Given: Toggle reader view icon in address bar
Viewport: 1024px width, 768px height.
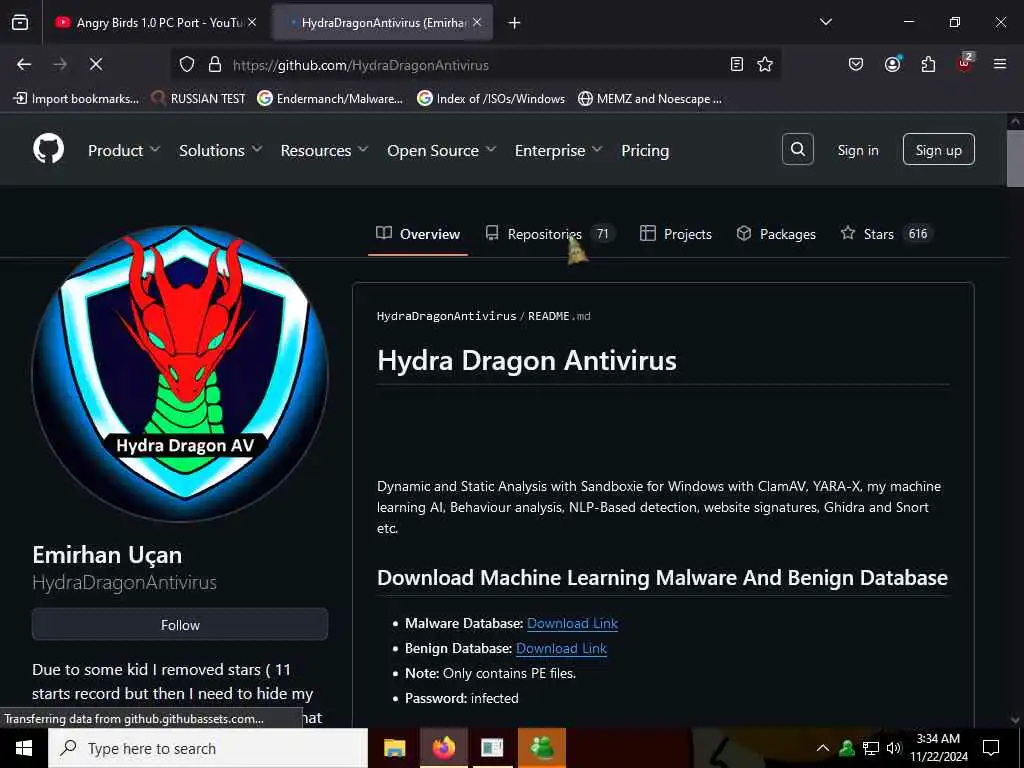Looking at the screenshot, I should tap(737, 64).
